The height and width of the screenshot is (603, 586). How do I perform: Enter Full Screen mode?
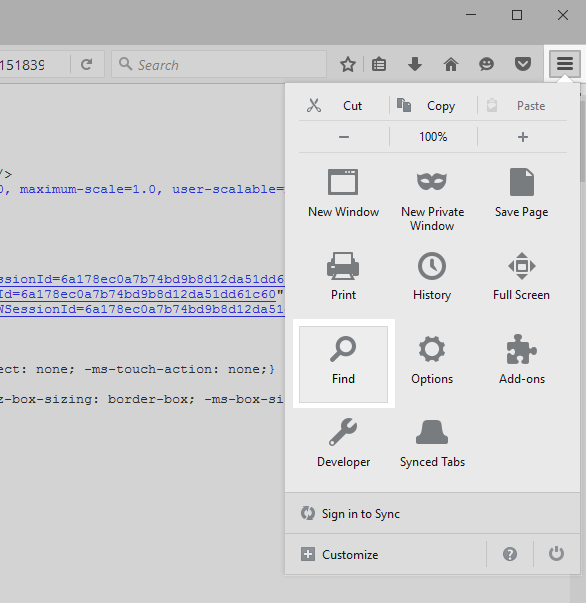(x=521, y=276)
